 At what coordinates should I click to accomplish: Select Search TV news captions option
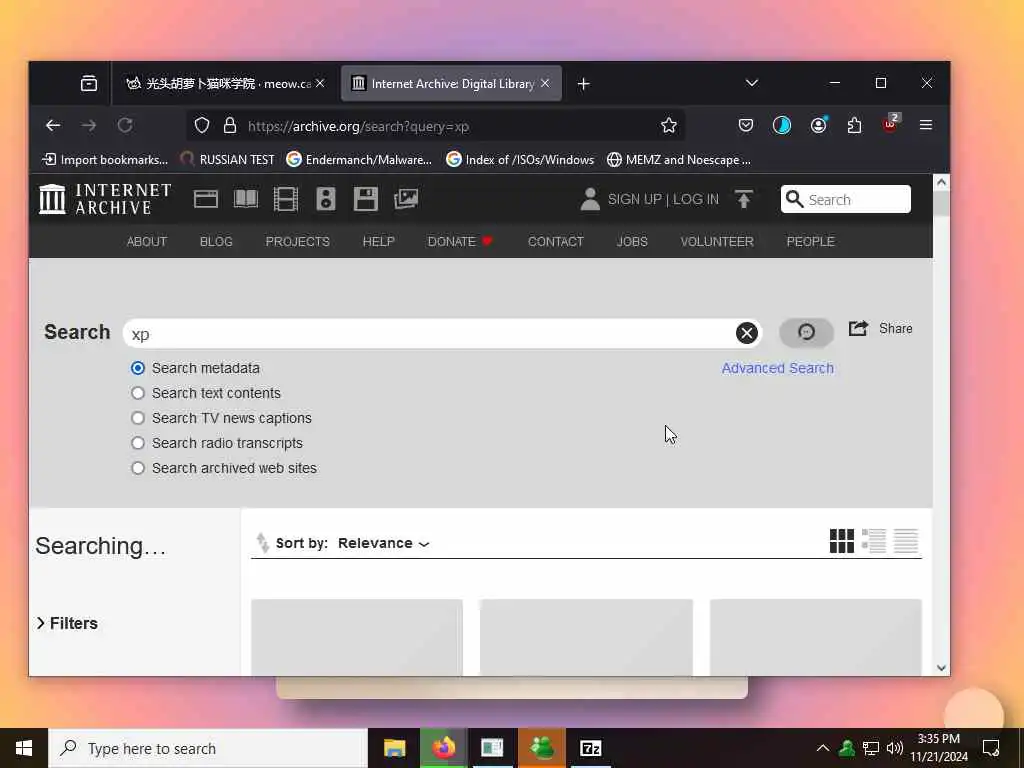pos(138,418)
